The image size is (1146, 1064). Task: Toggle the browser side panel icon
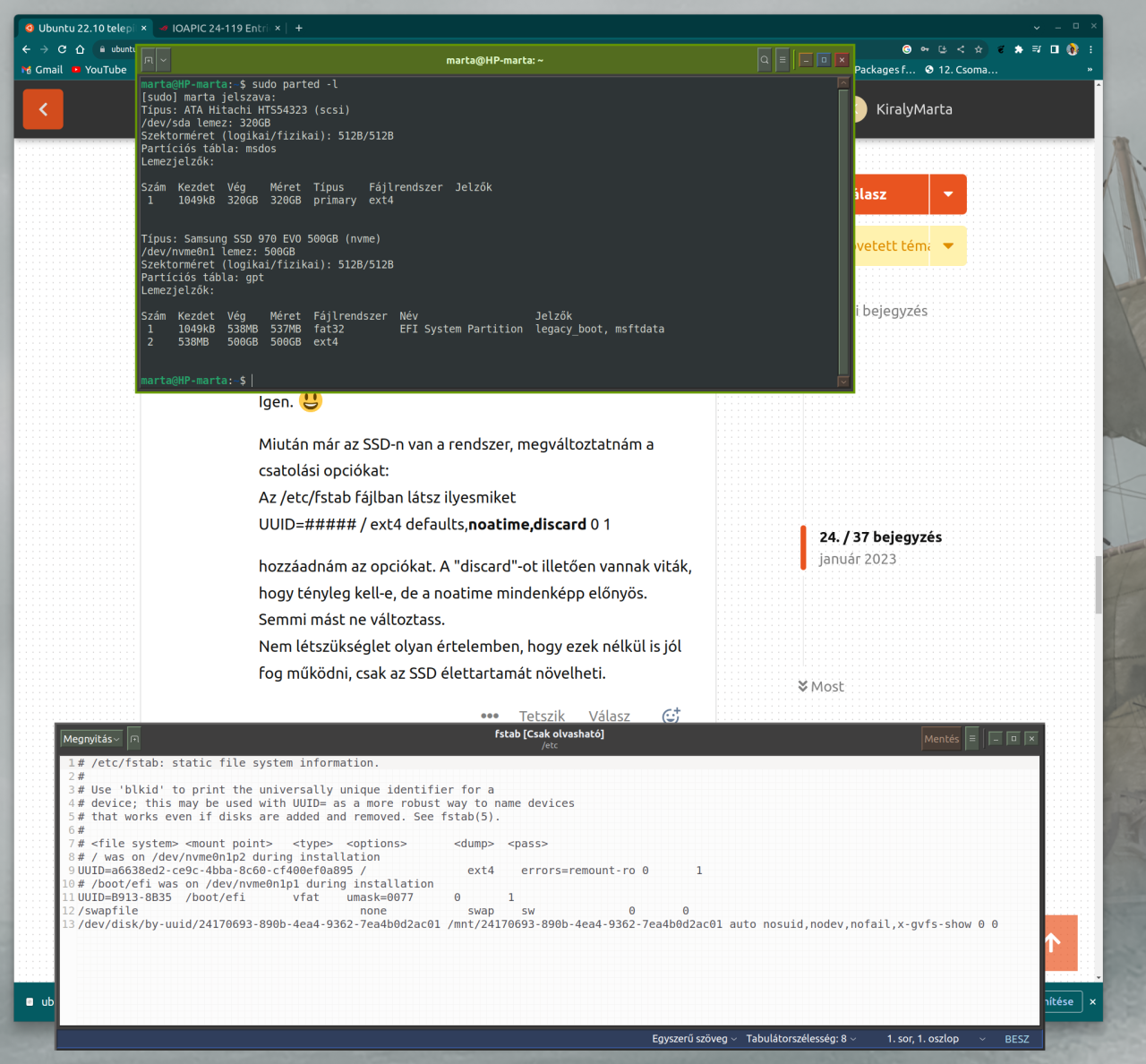click(1055, 49)
